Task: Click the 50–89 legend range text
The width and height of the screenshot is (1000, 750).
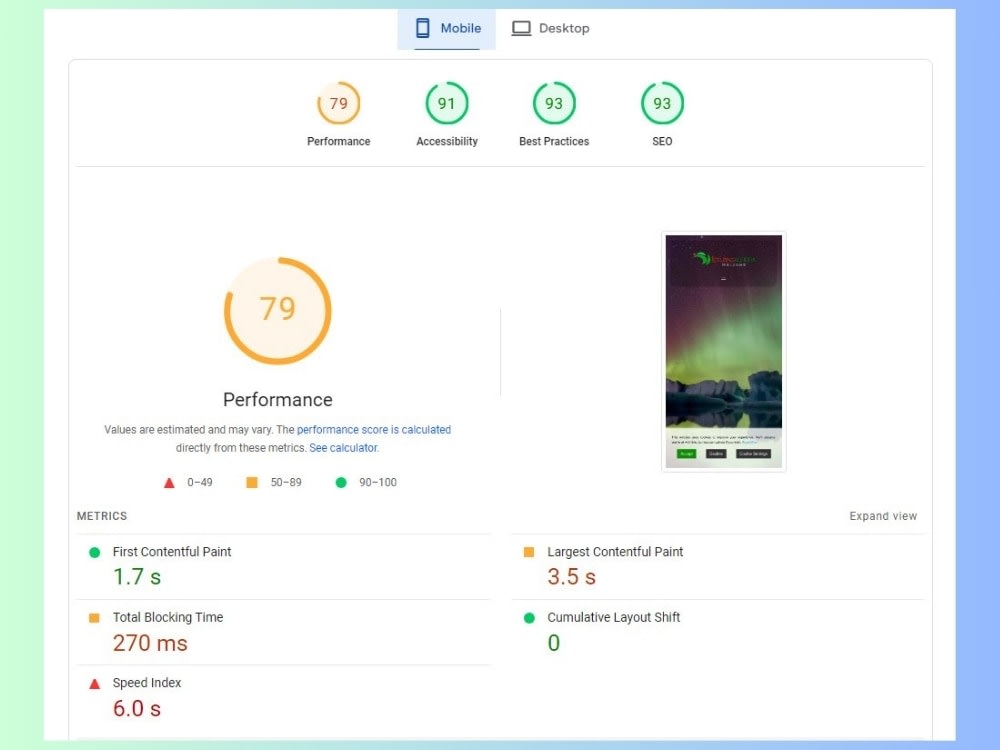Action: 286,483
